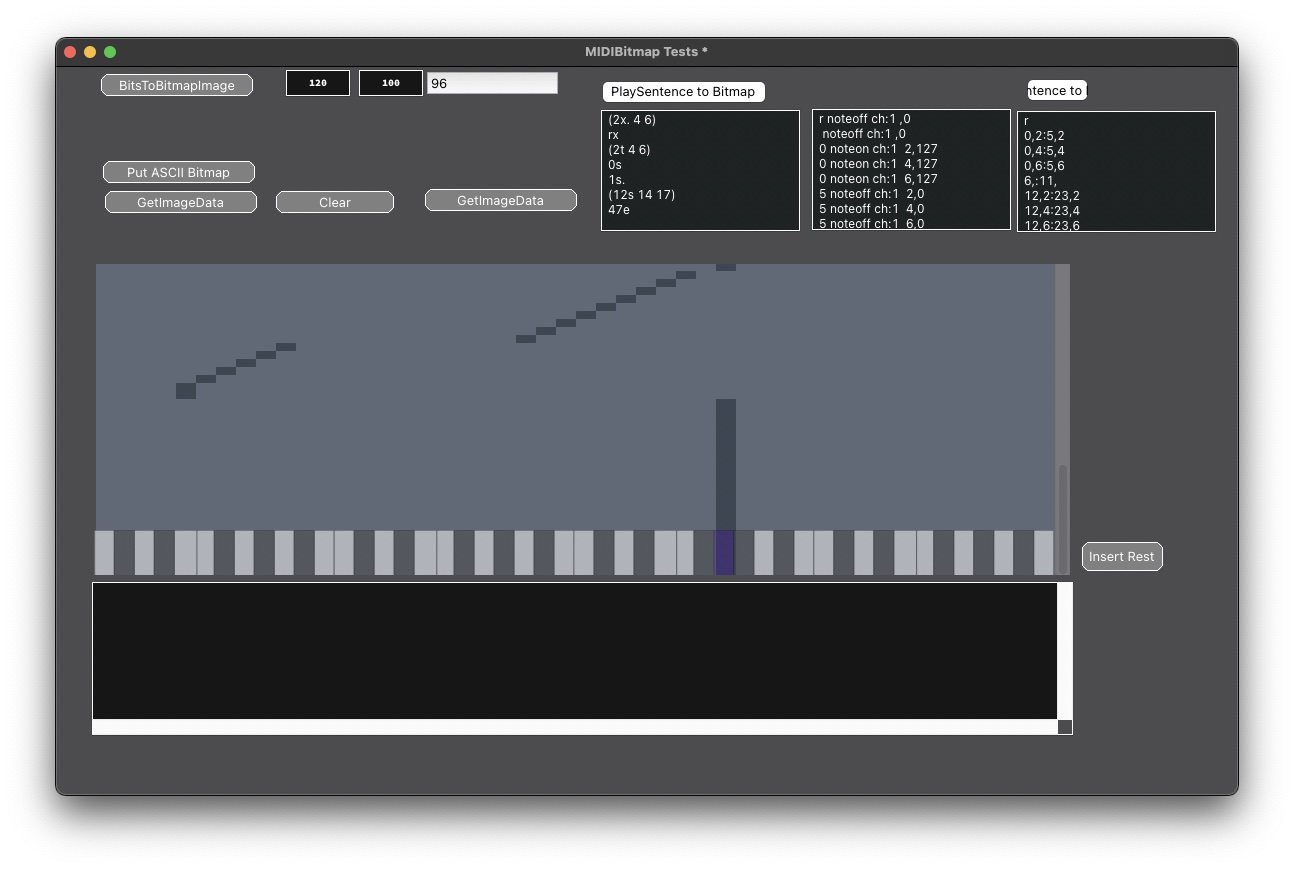Click PlaySentence to Bitmap button
This screenshot has width=1294, height=869.
[x=683, y=91]
